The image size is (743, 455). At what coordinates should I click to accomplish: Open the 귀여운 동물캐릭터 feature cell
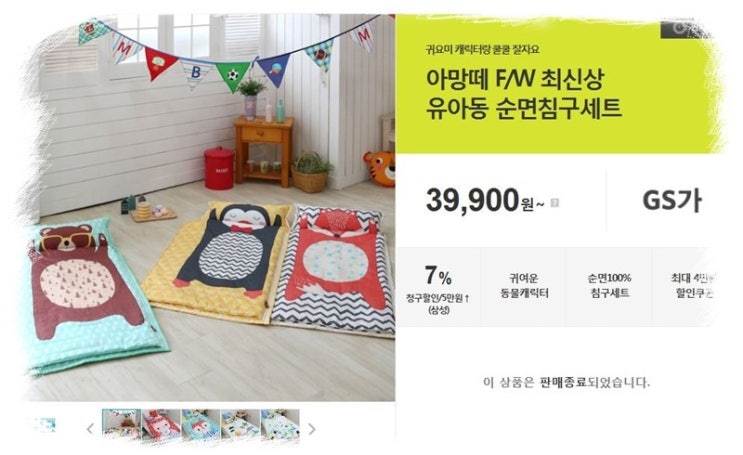coord(524,287)
